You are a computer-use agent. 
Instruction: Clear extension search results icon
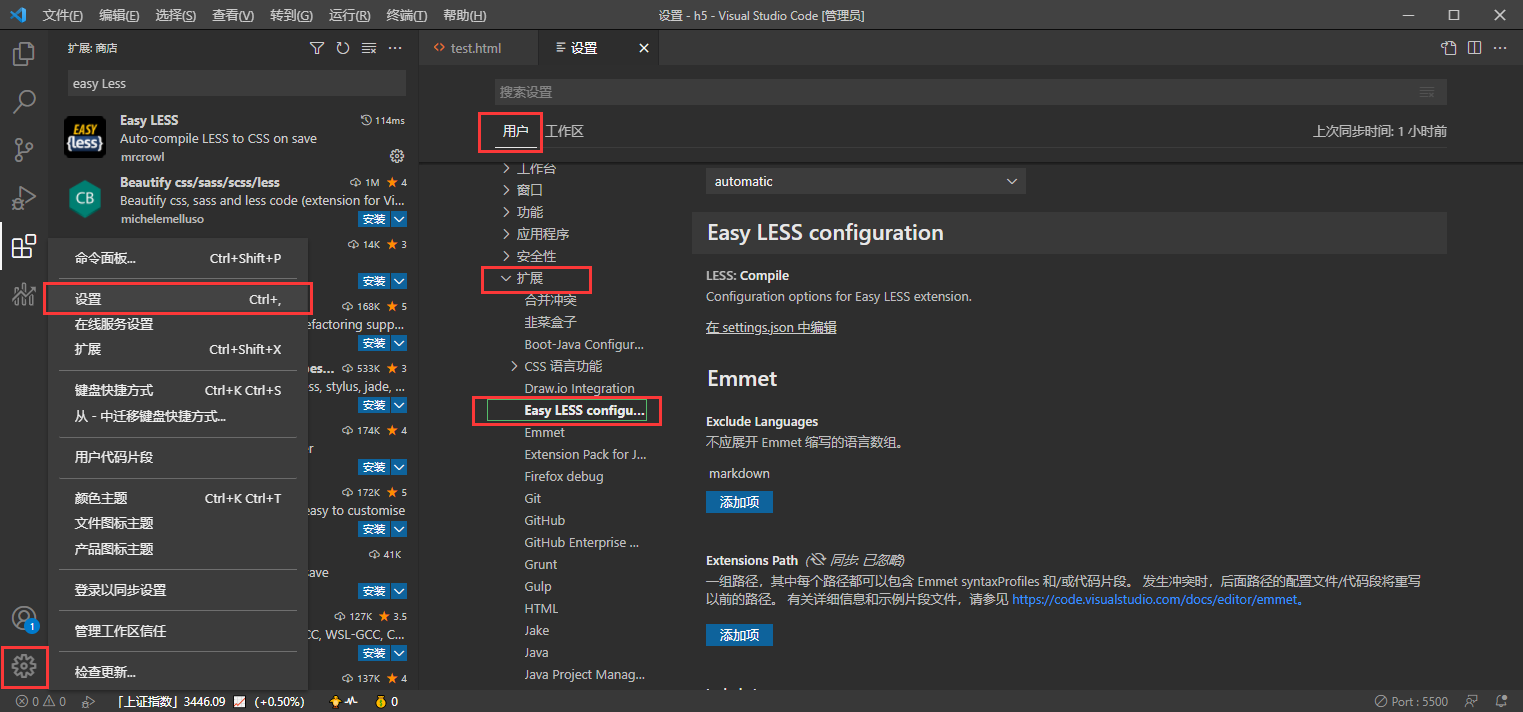[x=369, y=48]
